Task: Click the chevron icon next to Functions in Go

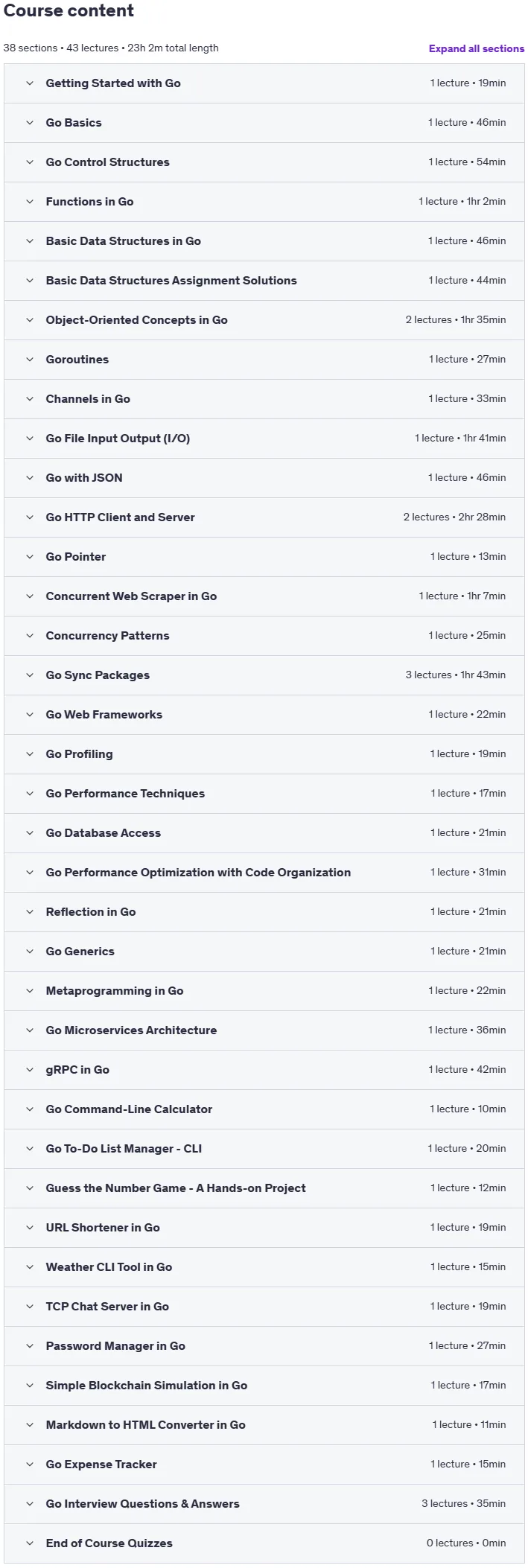Action: click(30, 202)
